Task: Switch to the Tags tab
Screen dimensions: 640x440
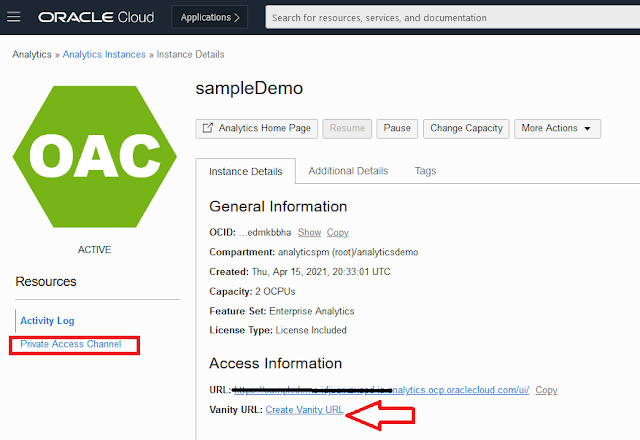Action: [425, 171]
